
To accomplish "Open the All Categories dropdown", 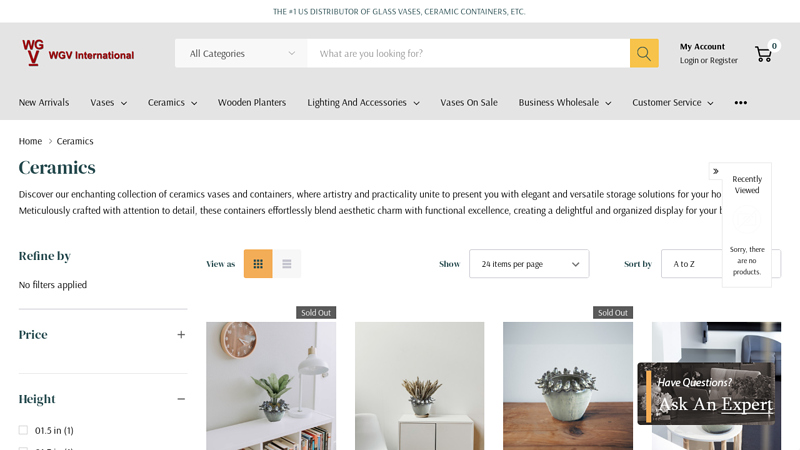I will pos(241,53).
